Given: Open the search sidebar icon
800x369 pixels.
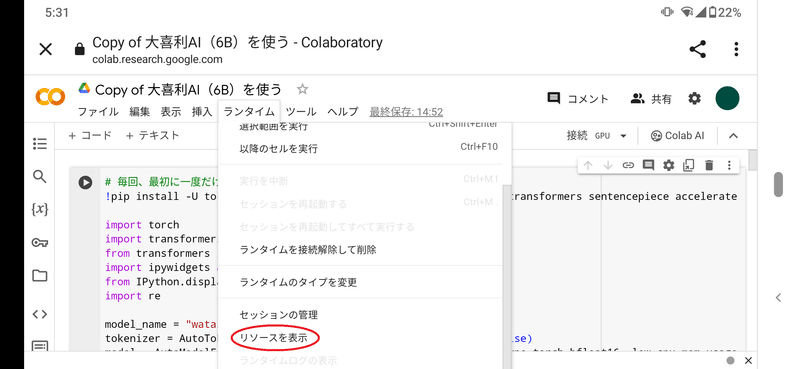Looking at the screenshot, I should pyautogui.click(x=40, y=177).
